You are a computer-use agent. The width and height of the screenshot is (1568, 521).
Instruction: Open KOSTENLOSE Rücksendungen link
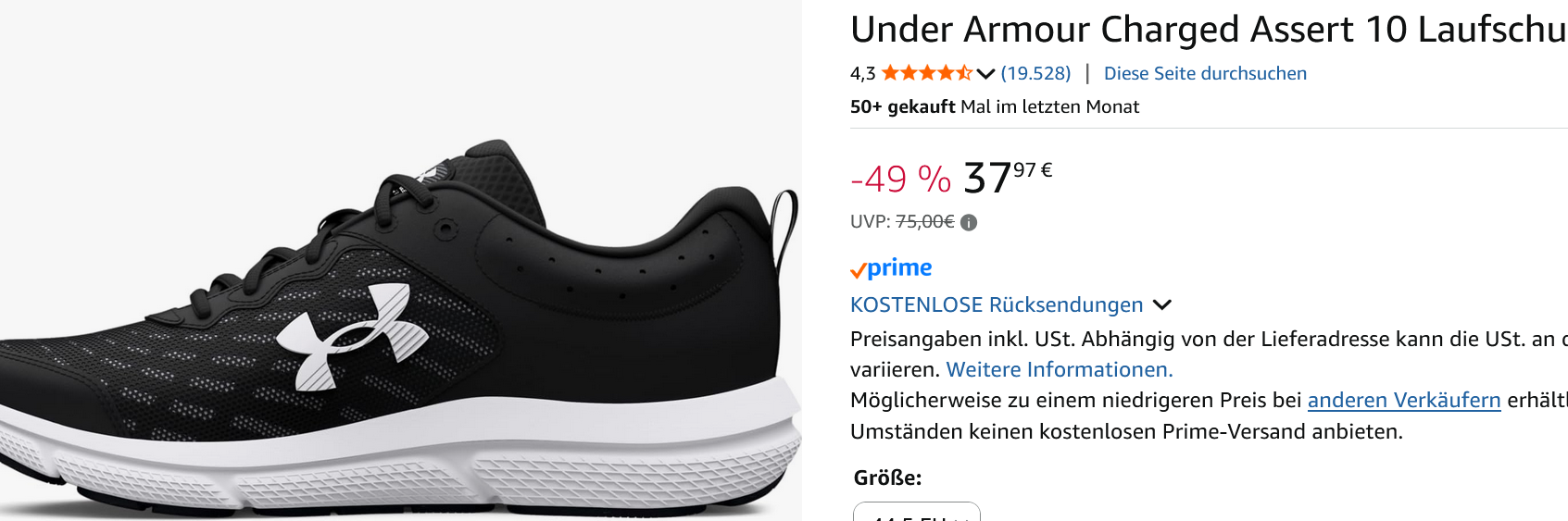coord(997,304)
